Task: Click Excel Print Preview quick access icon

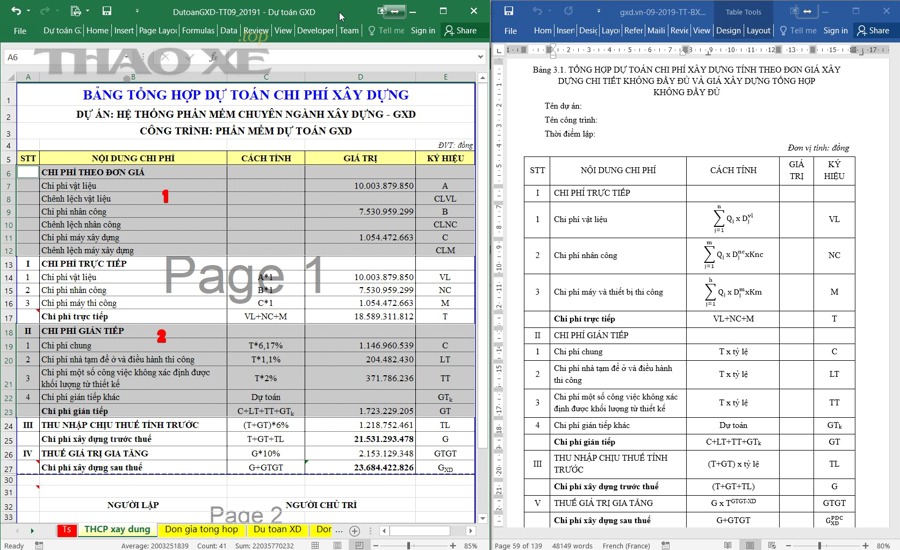Action: tap(75, 11)
